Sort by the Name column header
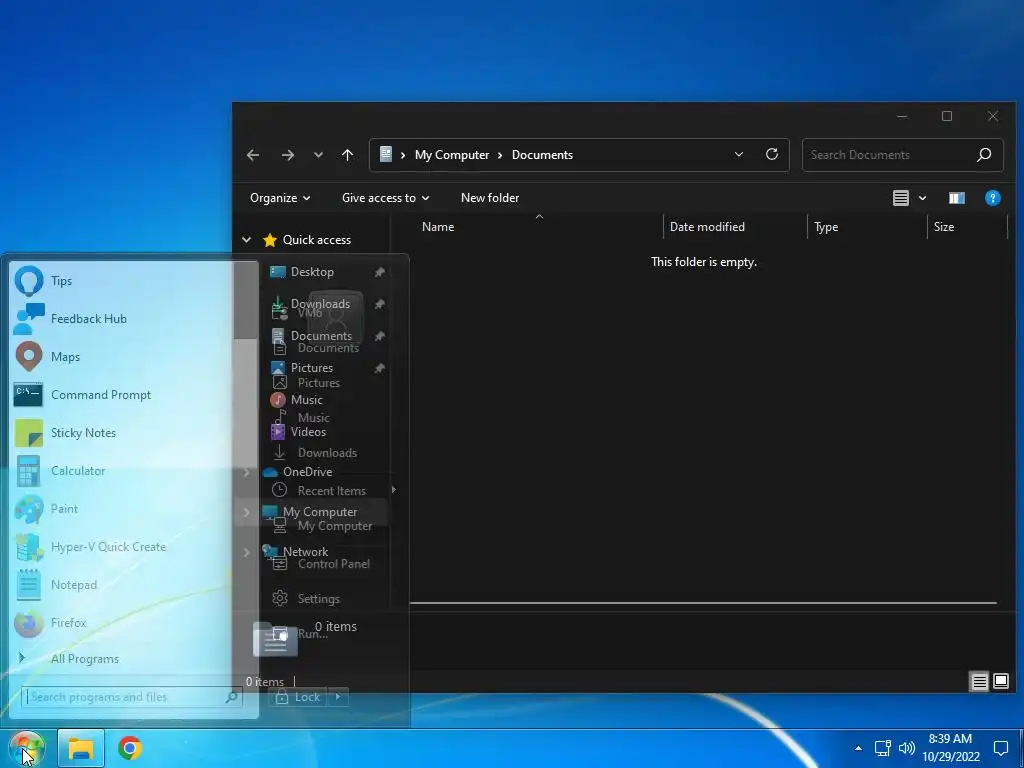Screen dimensions: 1024x768 pyautogui.click(x=438, y=227)
